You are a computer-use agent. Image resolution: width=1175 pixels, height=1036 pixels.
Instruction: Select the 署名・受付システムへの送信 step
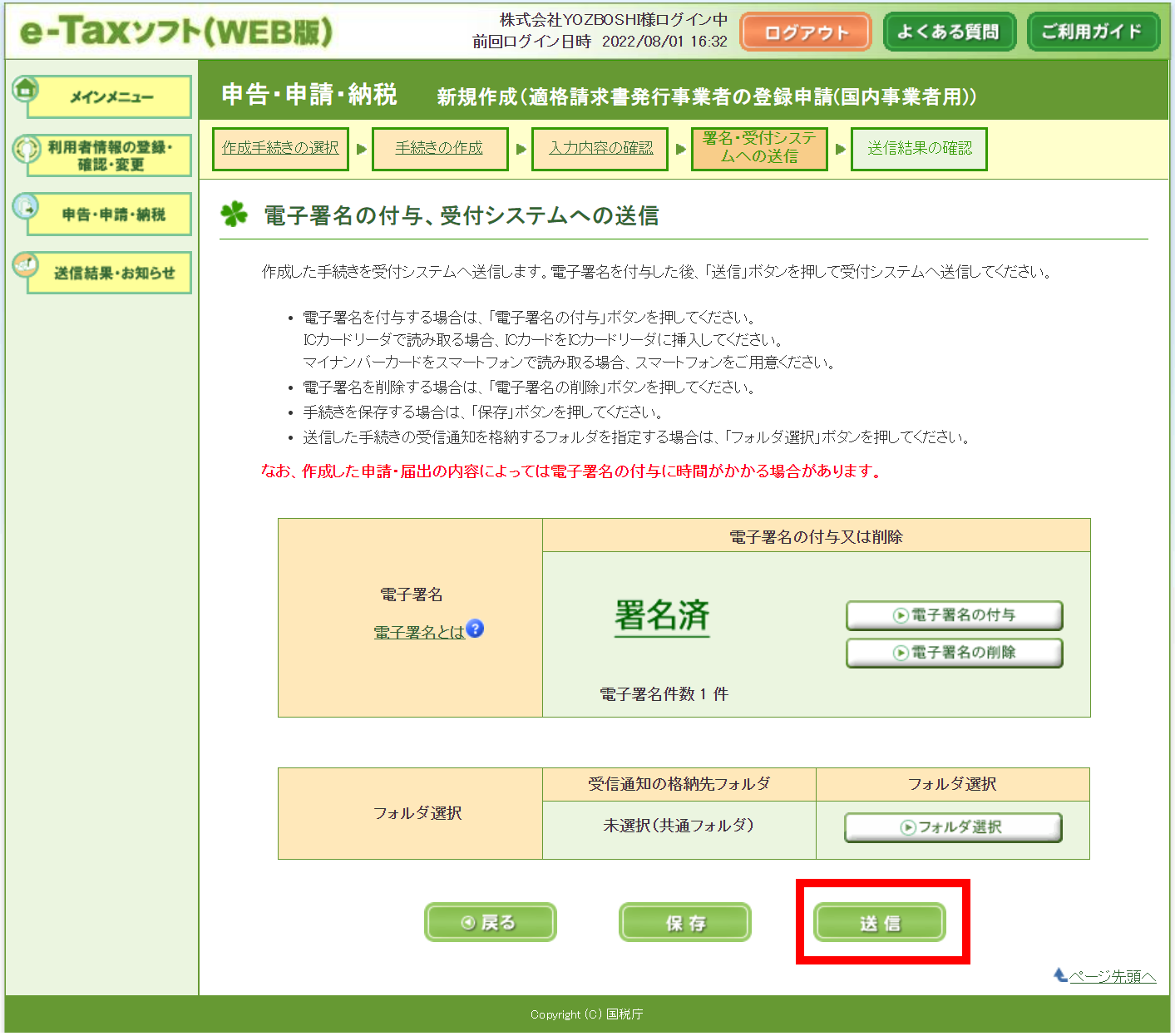(759, 148)
